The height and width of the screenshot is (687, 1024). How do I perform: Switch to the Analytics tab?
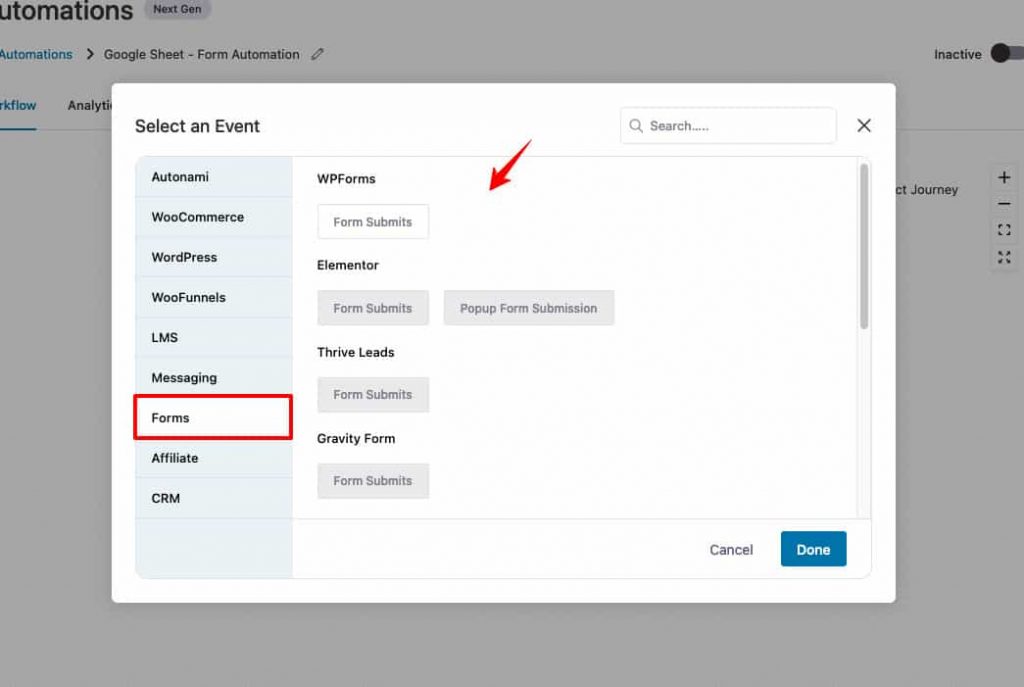coord(89,105)
